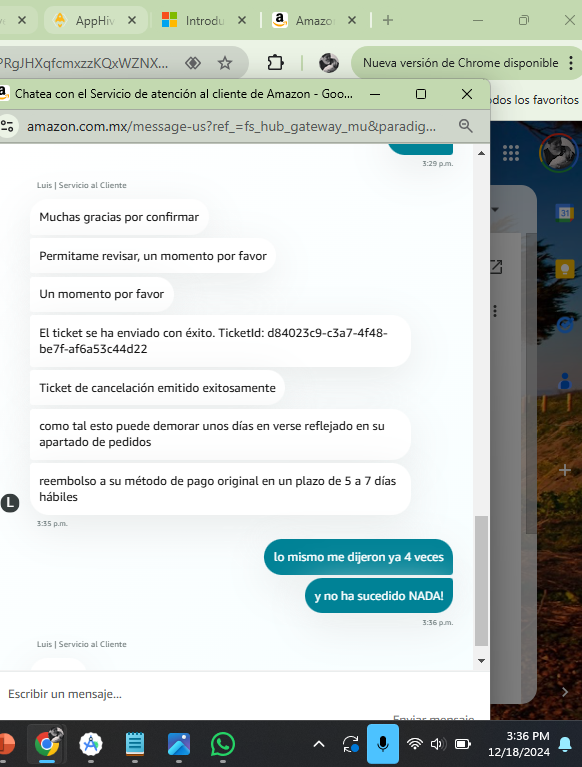
Task: Open the Google apps grid icon
Action: point(511,153)
